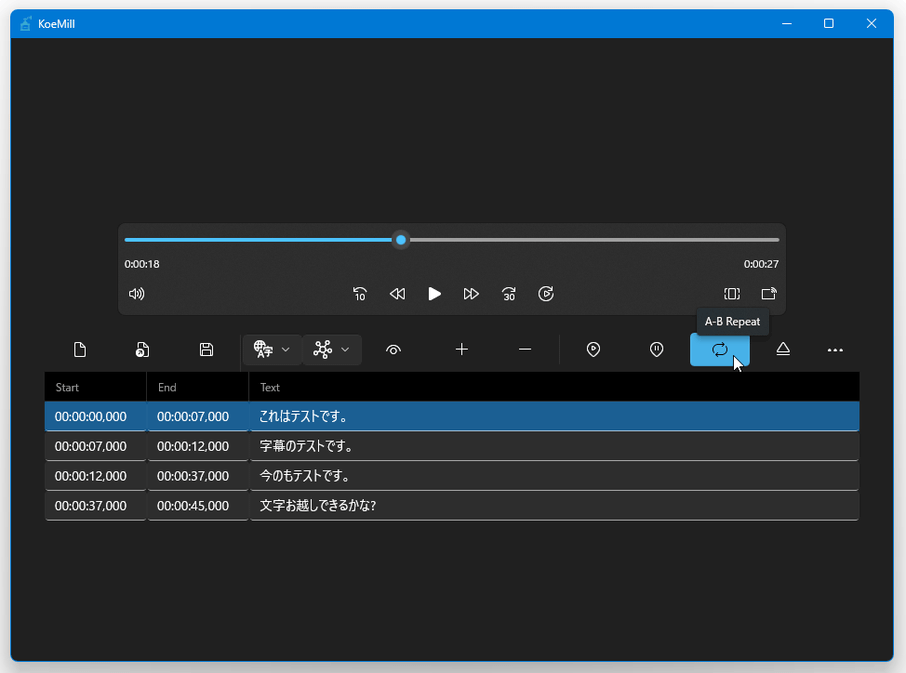The width and height of the screenshot is (906, 673).
Task: Open the three-dots more options menu
Action: pos(835,350)
